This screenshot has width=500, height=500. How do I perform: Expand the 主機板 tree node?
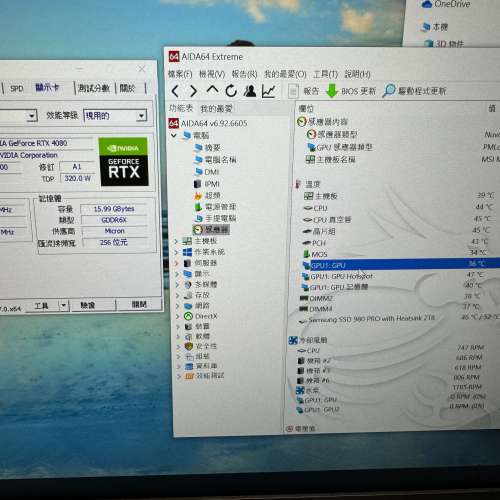point(176,241)
